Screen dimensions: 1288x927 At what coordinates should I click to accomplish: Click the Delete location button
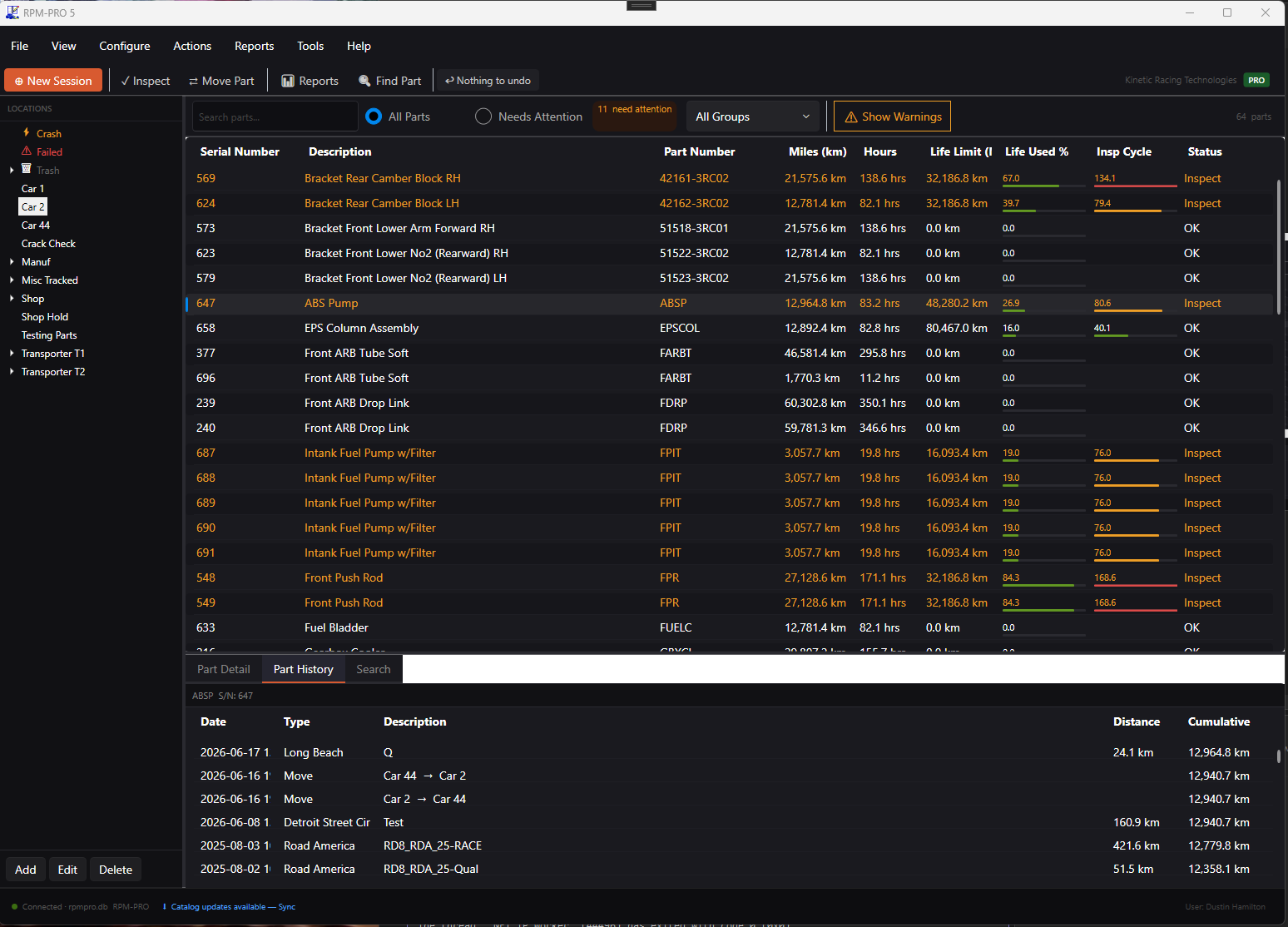click(116, 870)
